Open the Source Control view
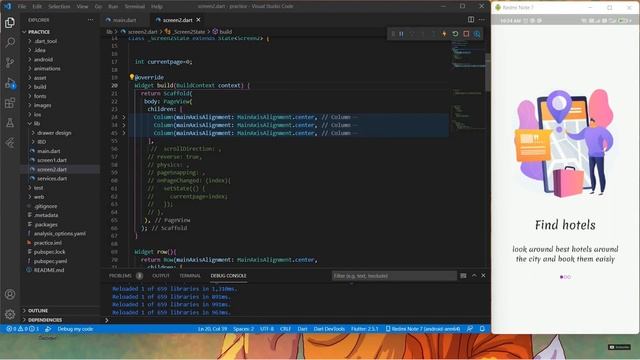The width and height of the screenshot is (640, 360). 10,62
